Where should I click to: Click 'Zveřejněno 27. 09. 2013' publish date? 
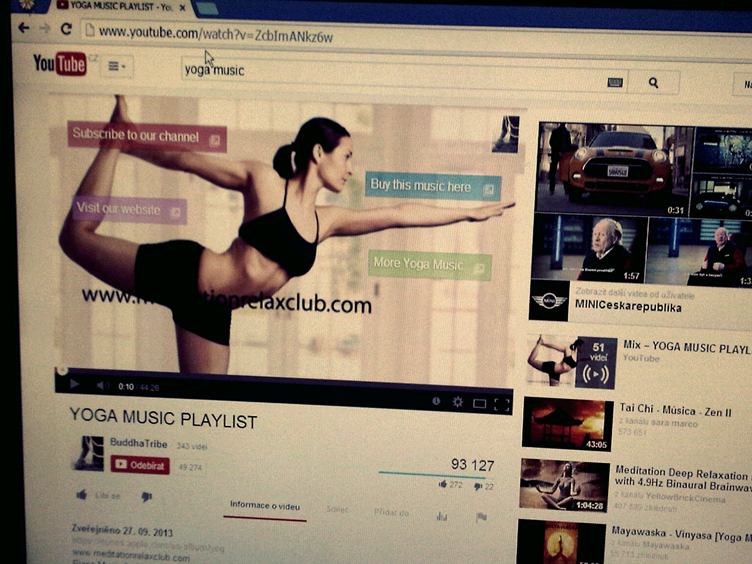point(122,530)
